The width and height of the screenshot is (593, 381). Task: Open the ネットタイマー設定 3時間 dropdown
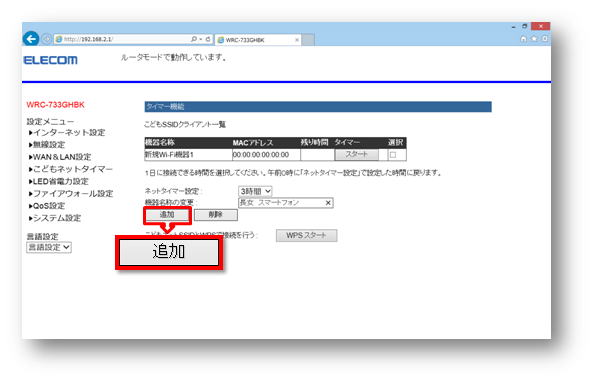255,191
